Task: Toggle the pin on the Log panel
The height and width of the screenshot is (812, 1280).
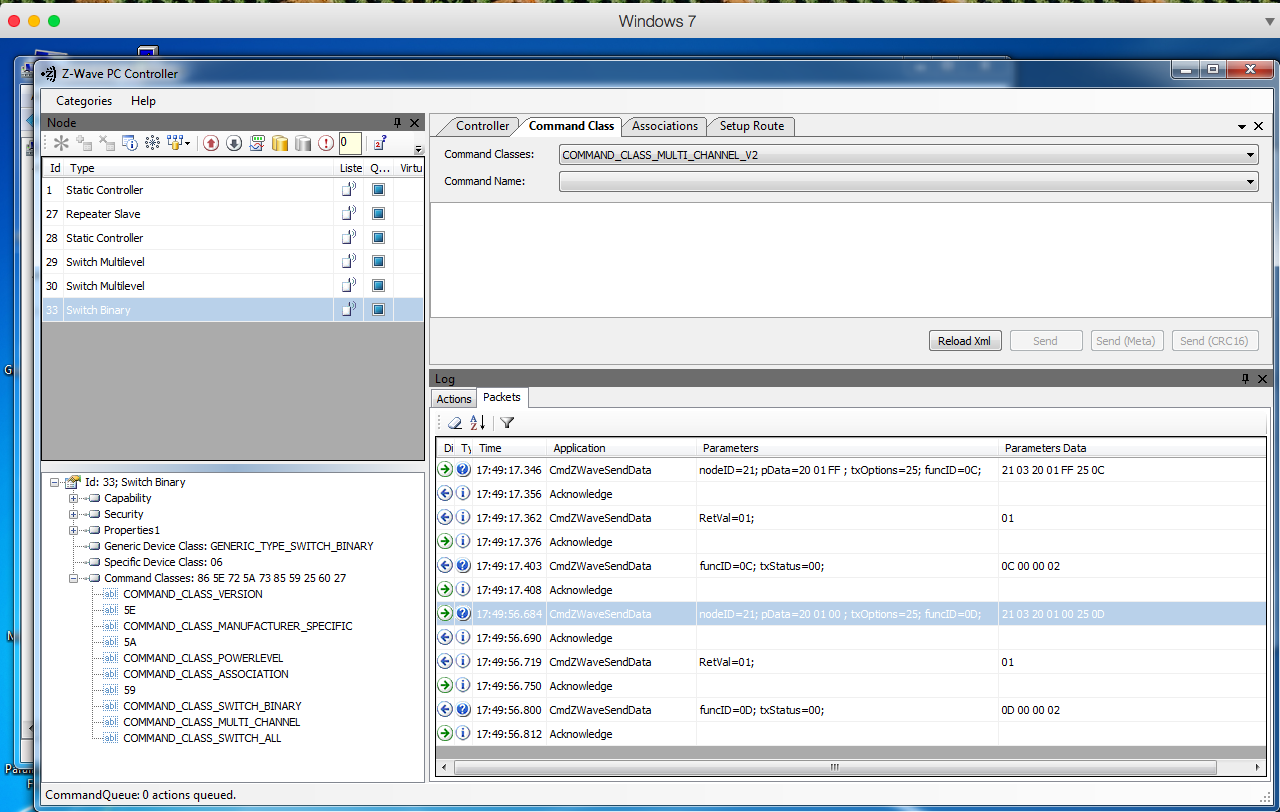Action: [1245, 379]
